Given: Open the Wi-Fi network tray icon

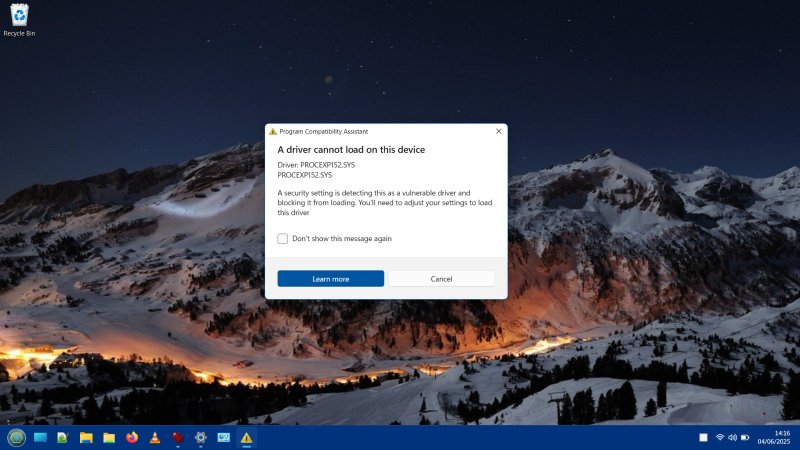Looking at the screenshot, I should 719,438.
